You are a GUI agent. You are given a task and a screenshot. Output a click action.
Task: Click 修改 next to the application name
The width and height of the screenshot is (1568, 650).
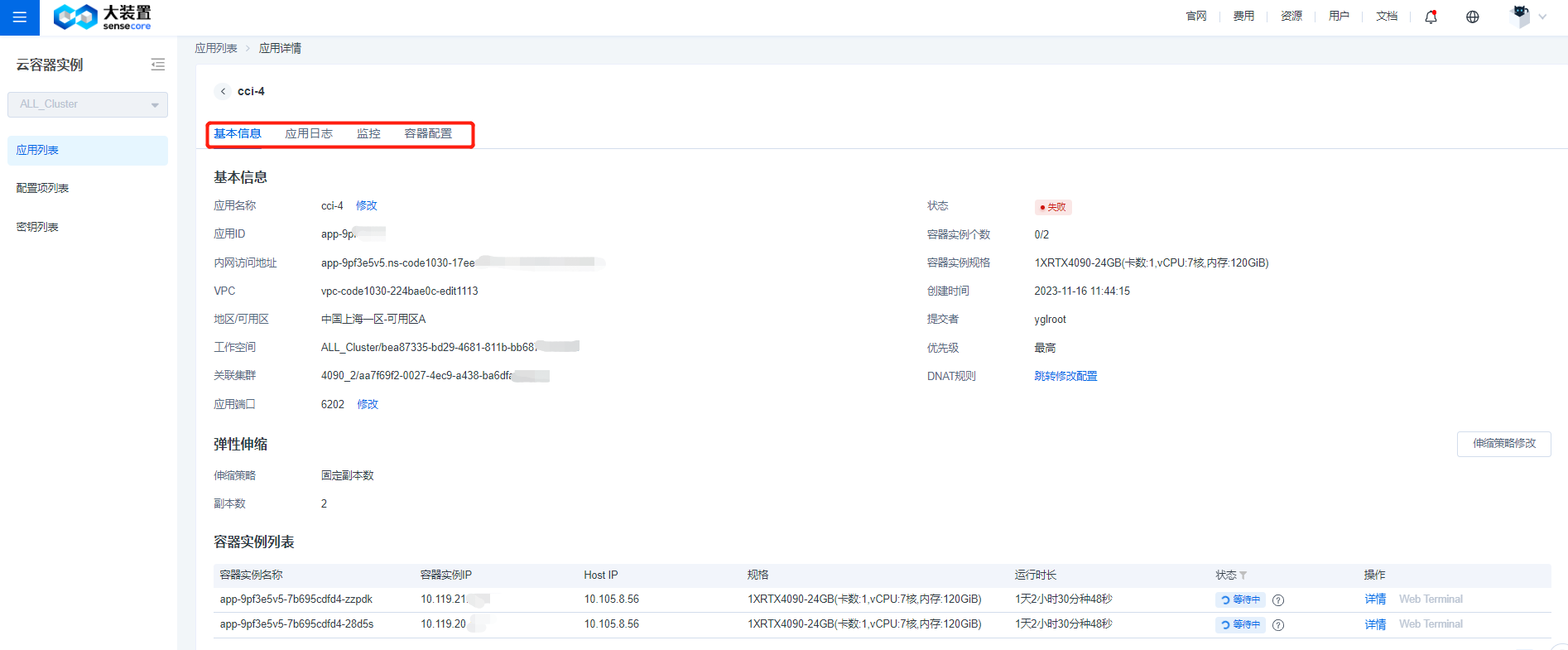(x=366, y=205)
